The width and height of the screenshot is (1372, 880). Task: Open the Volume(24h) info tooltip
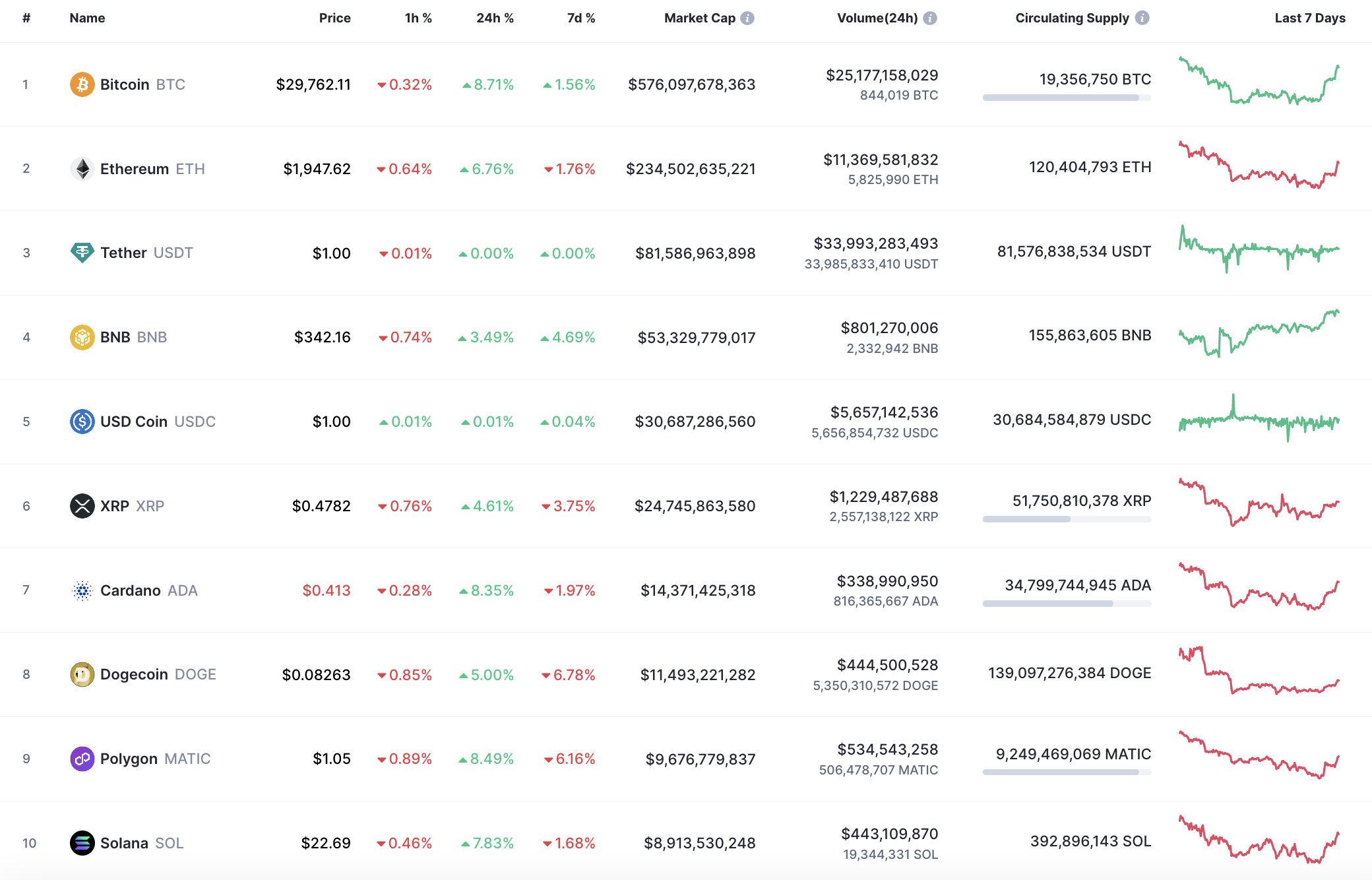pos(931,18)
